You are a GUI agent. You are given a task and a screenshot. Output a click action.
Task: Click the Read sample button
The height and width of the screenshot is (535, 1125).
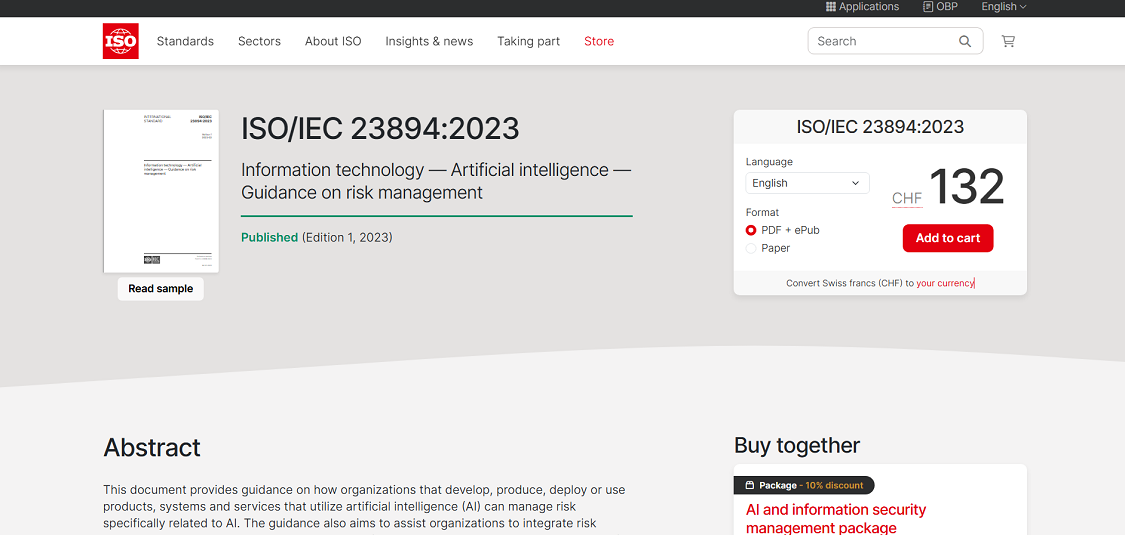click(x=161, y=289)
